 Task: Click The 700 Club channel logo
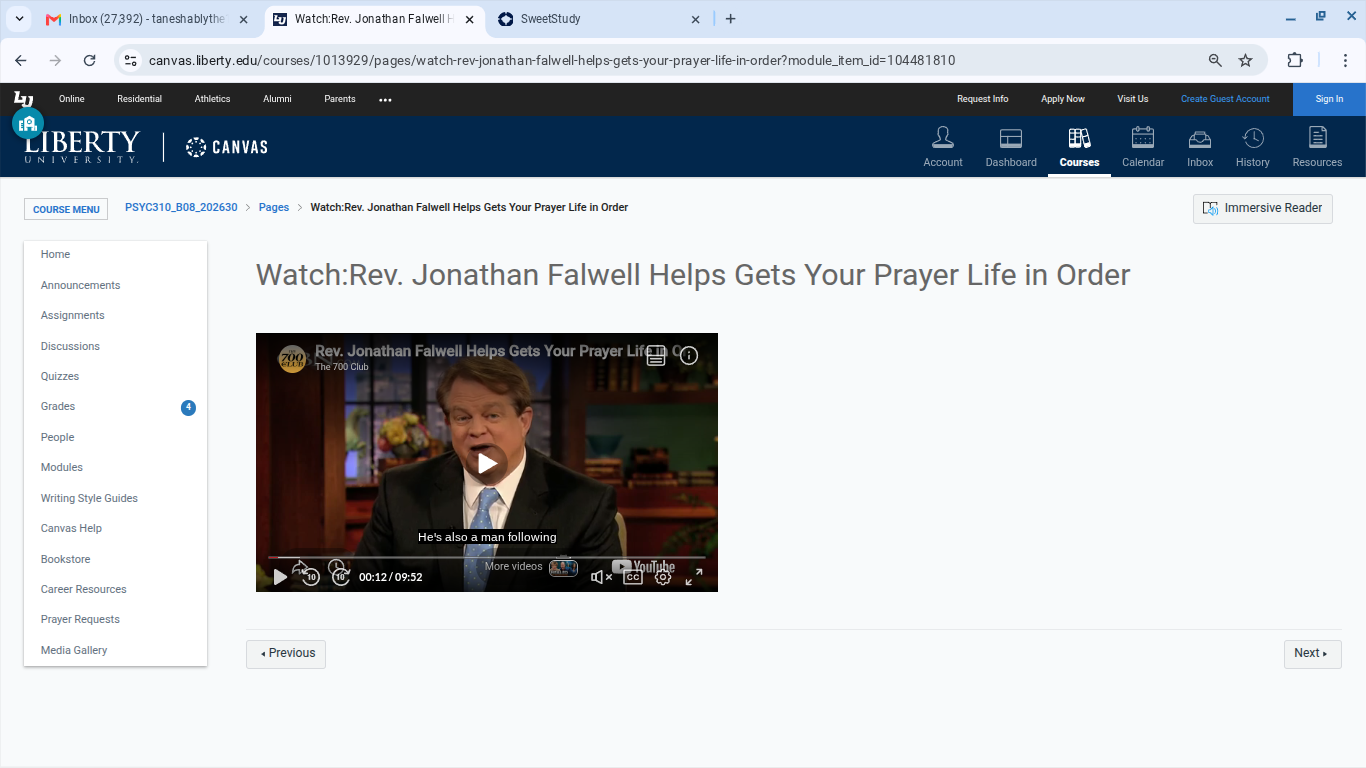coord(292,359)
